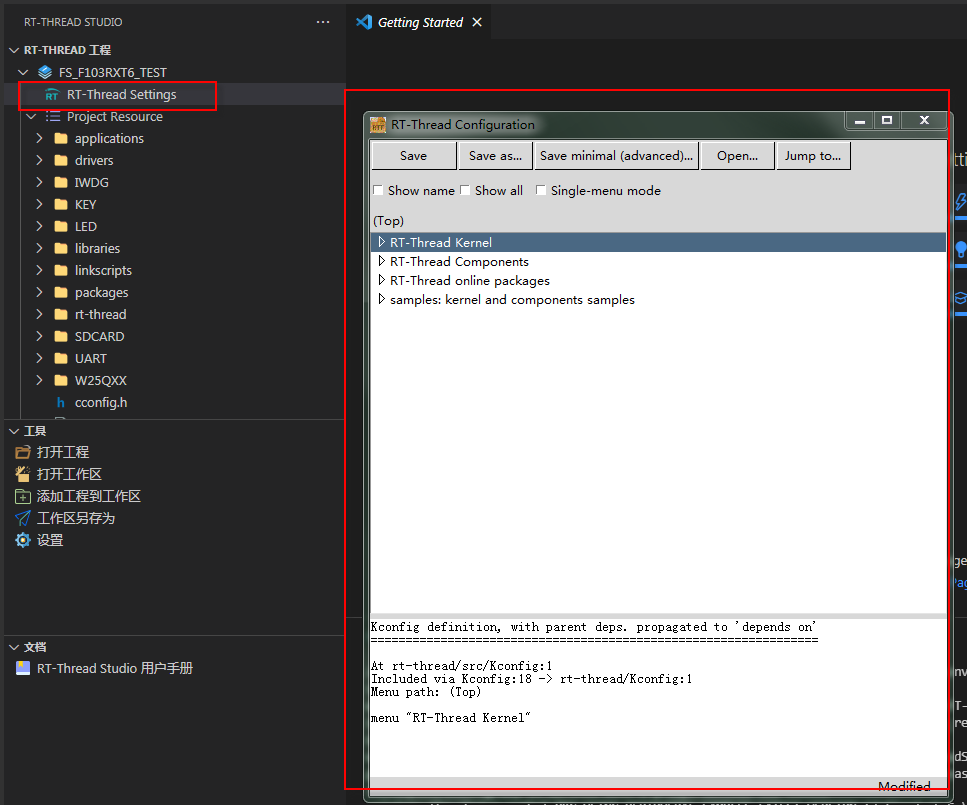The height and width of the screenshot is (805, 967).
Task: Click the Project Resource list icon
Action: [x=53, y=117]
